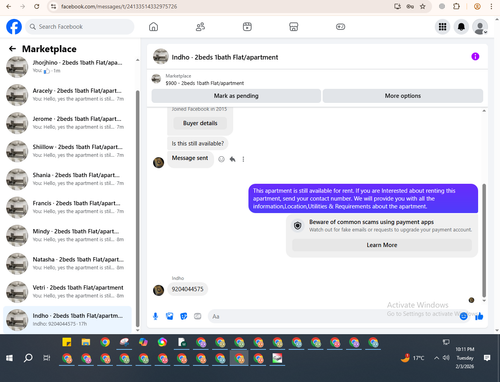500x382 pixels.
Task: Click Learn More about scams
Action: point(382,245)
